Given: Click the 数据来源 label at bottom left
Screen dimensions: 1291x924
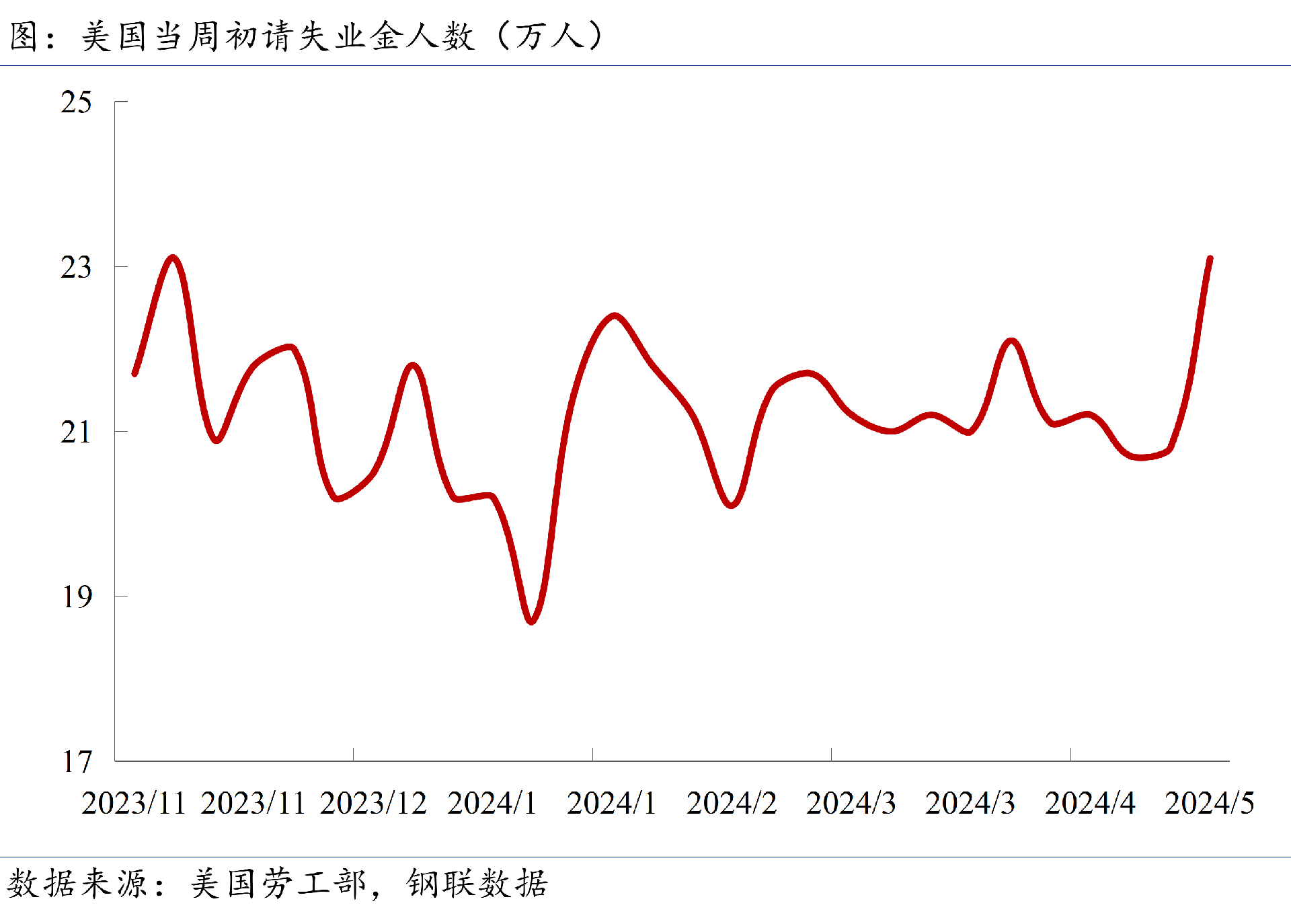Looking at the screenshot, I should pyautogui.click(x=77, y=884).
